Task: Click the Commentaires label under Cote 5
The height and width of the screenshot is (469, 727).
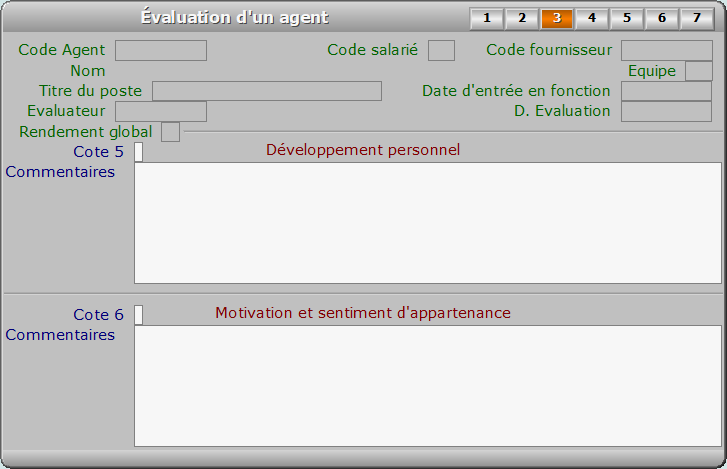Action: 60,172
